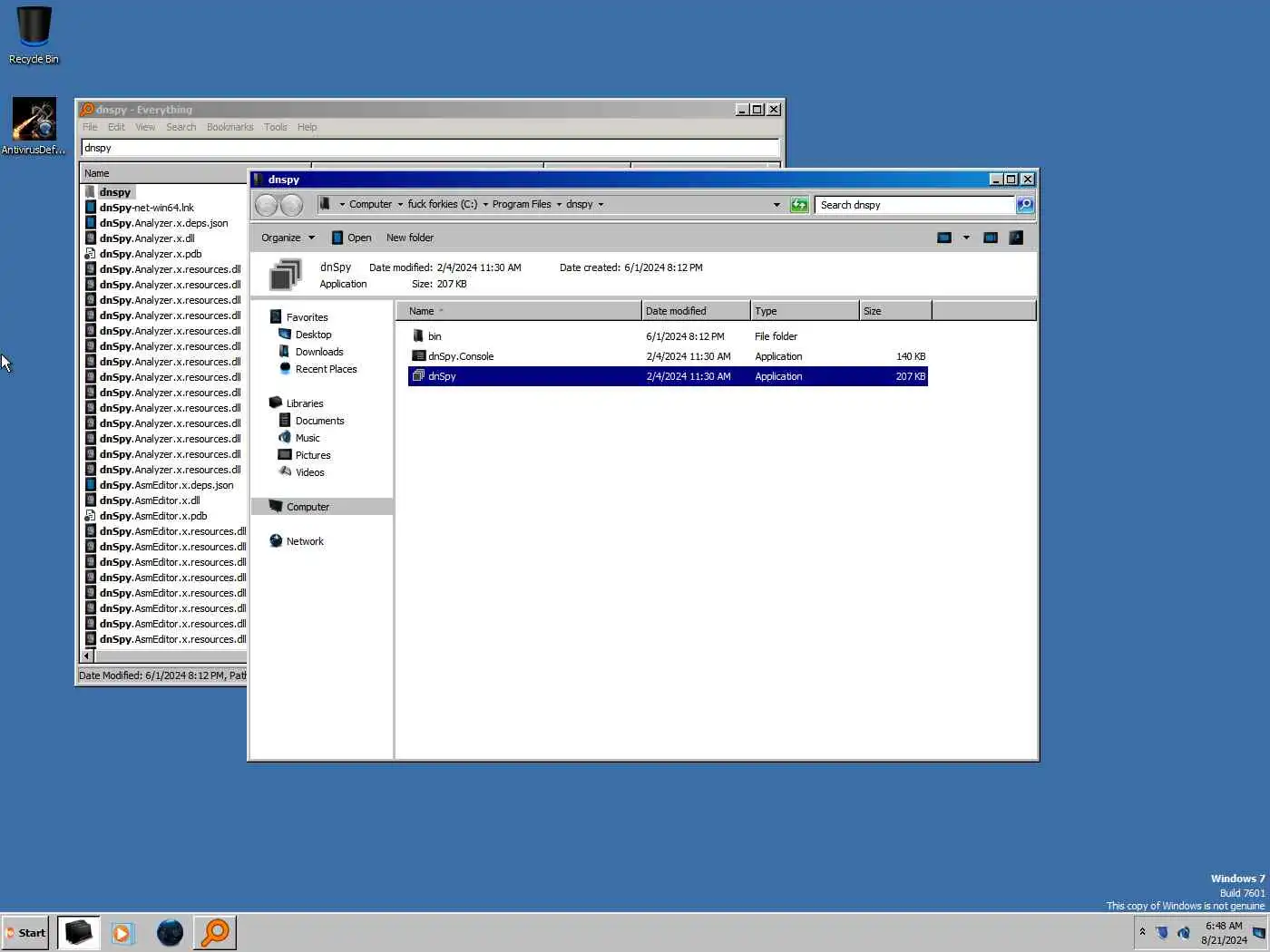
Task: Click Everything horizontal scrollbar left arrow
Action: pyautogui.click(x=87, y=656)
